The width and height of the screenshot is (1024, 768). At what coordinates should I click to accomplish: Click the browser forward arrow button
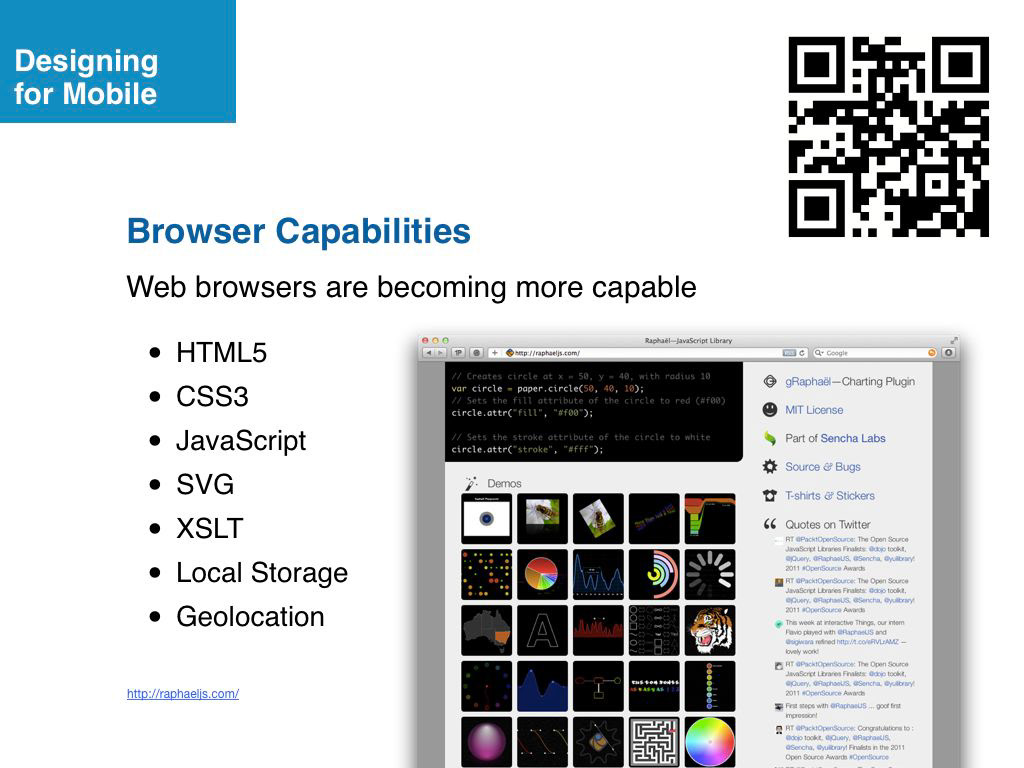pos(441,353)
